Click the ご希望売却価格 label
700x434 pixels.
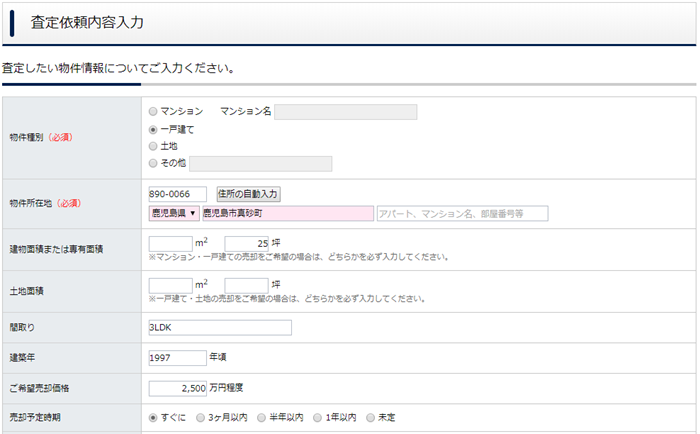tap(39, 388)
